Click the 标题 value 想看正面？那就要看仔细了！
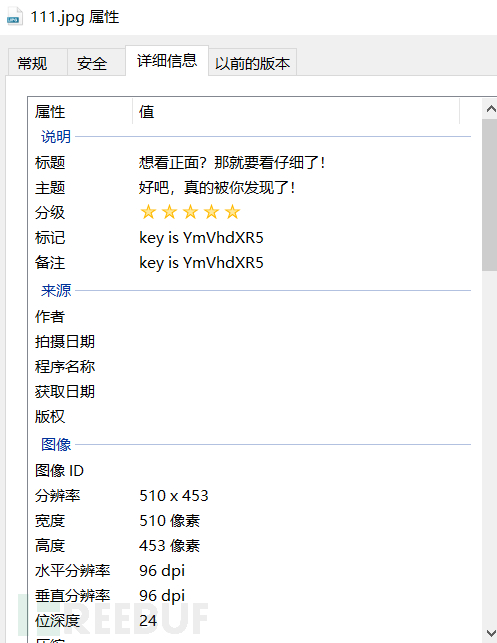 pyautogui.click(x=232, y=162)
